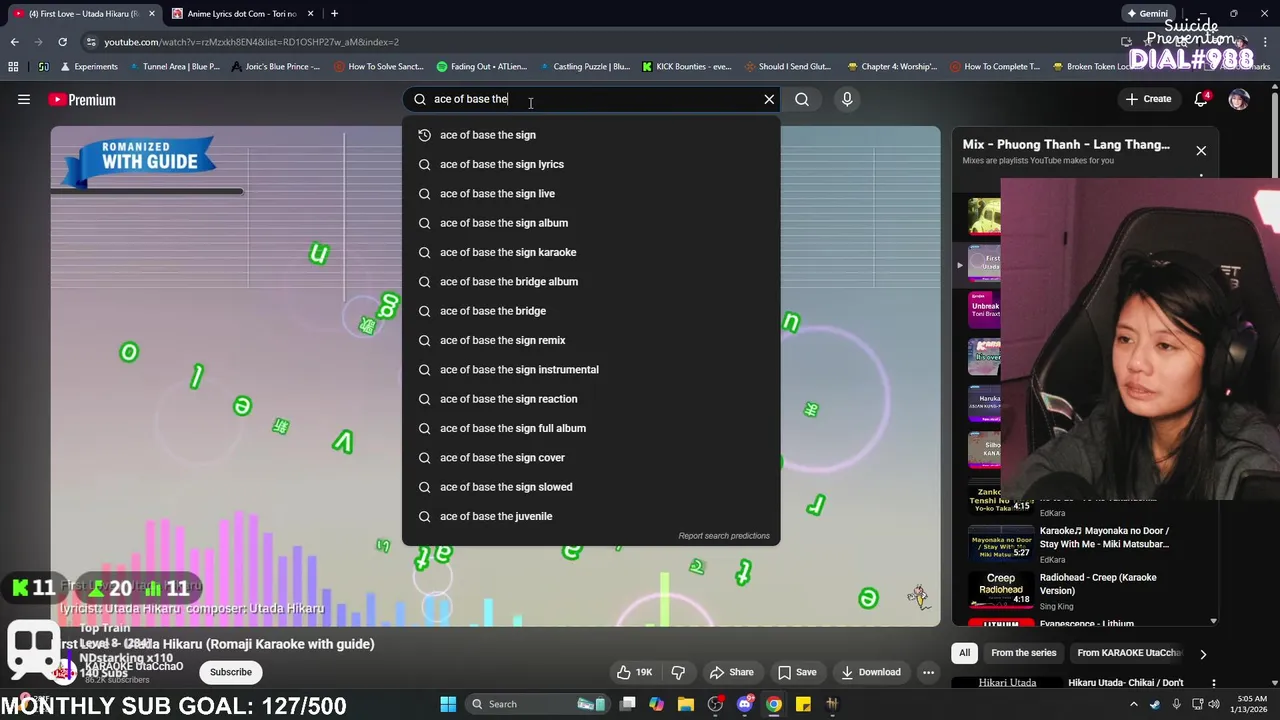
Task: Choose 'ace of base the juvenile' suggestion
Action: [x=590, y=516]
